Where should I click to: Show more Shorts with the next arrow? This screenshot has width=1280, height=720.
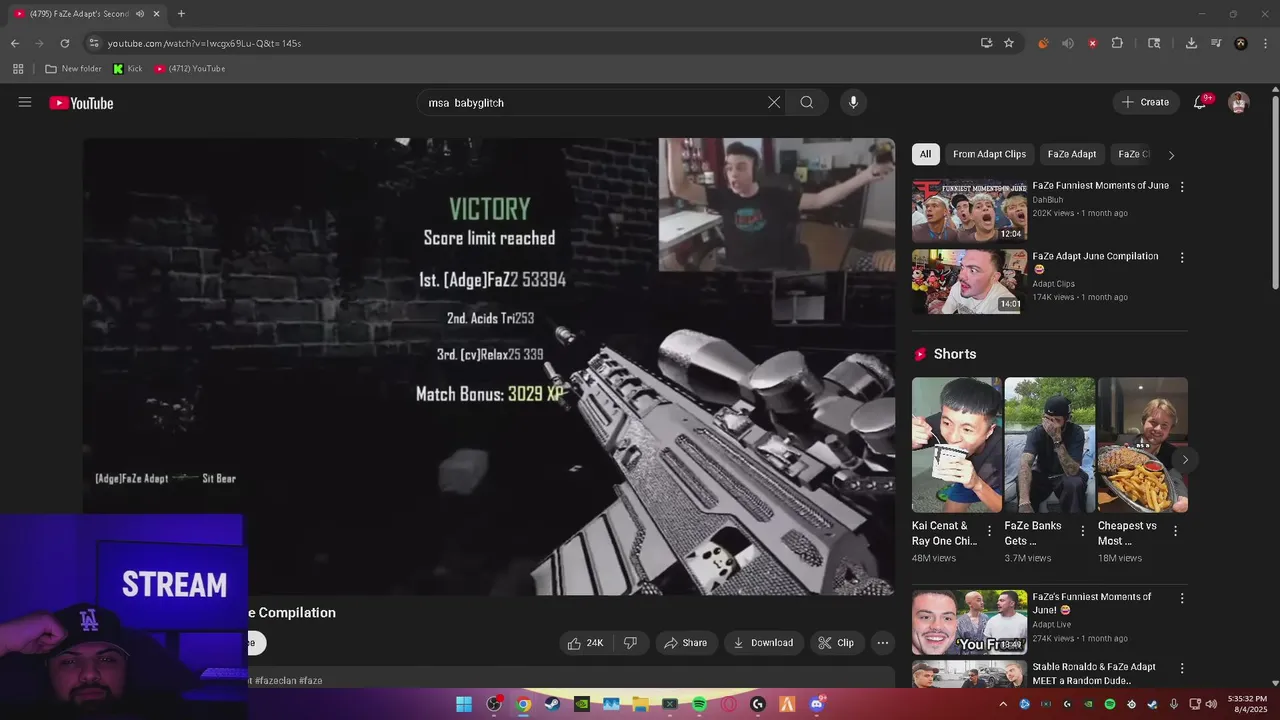pos(1185,460)
